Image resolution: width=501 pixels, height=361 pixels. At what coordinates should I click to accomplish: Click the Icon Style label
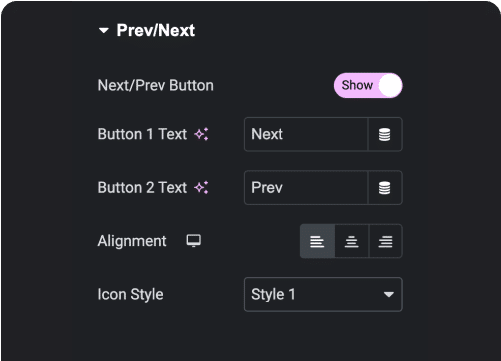[x=131, y=294]
